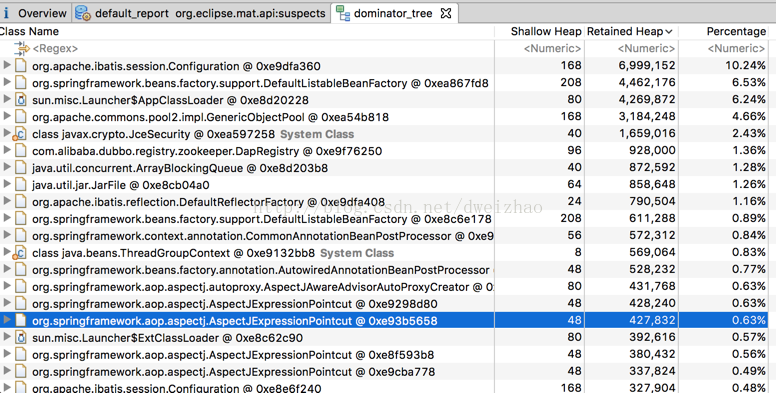Click the dominator_tree tab icon
The width and height of the screenshot is (776, 393).
click(343, 14)
